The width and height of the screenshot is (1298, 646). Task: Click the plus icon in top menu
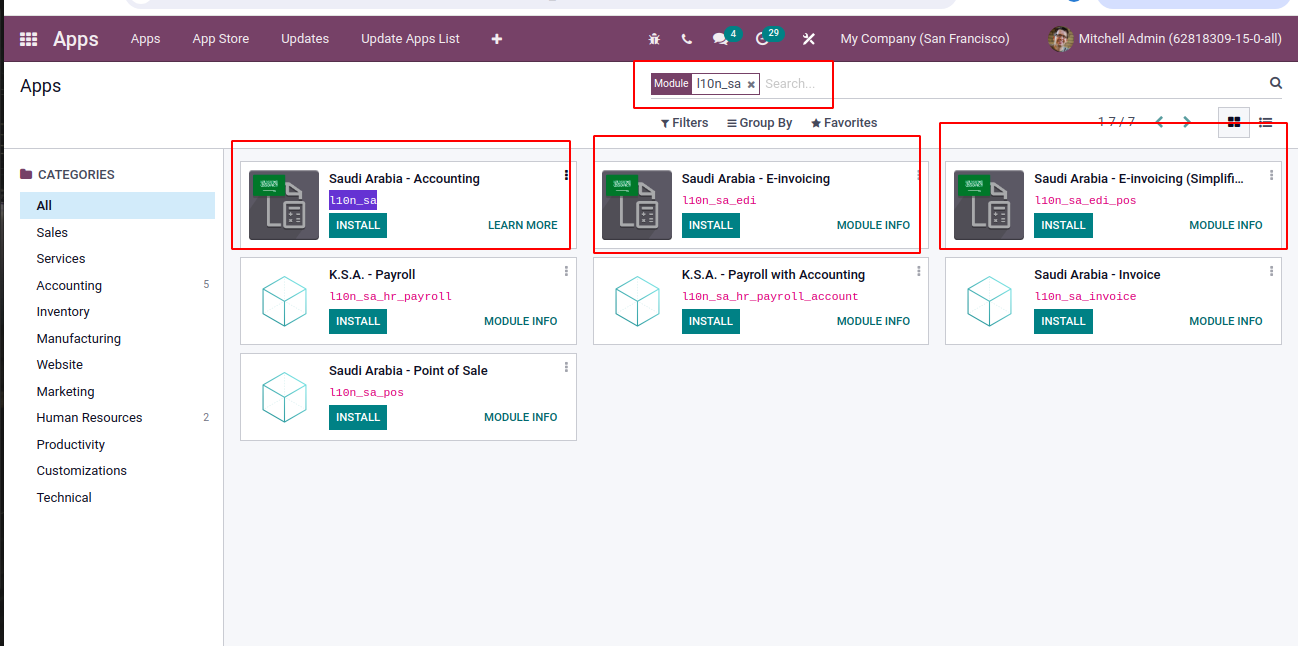(x=497, y=39)
